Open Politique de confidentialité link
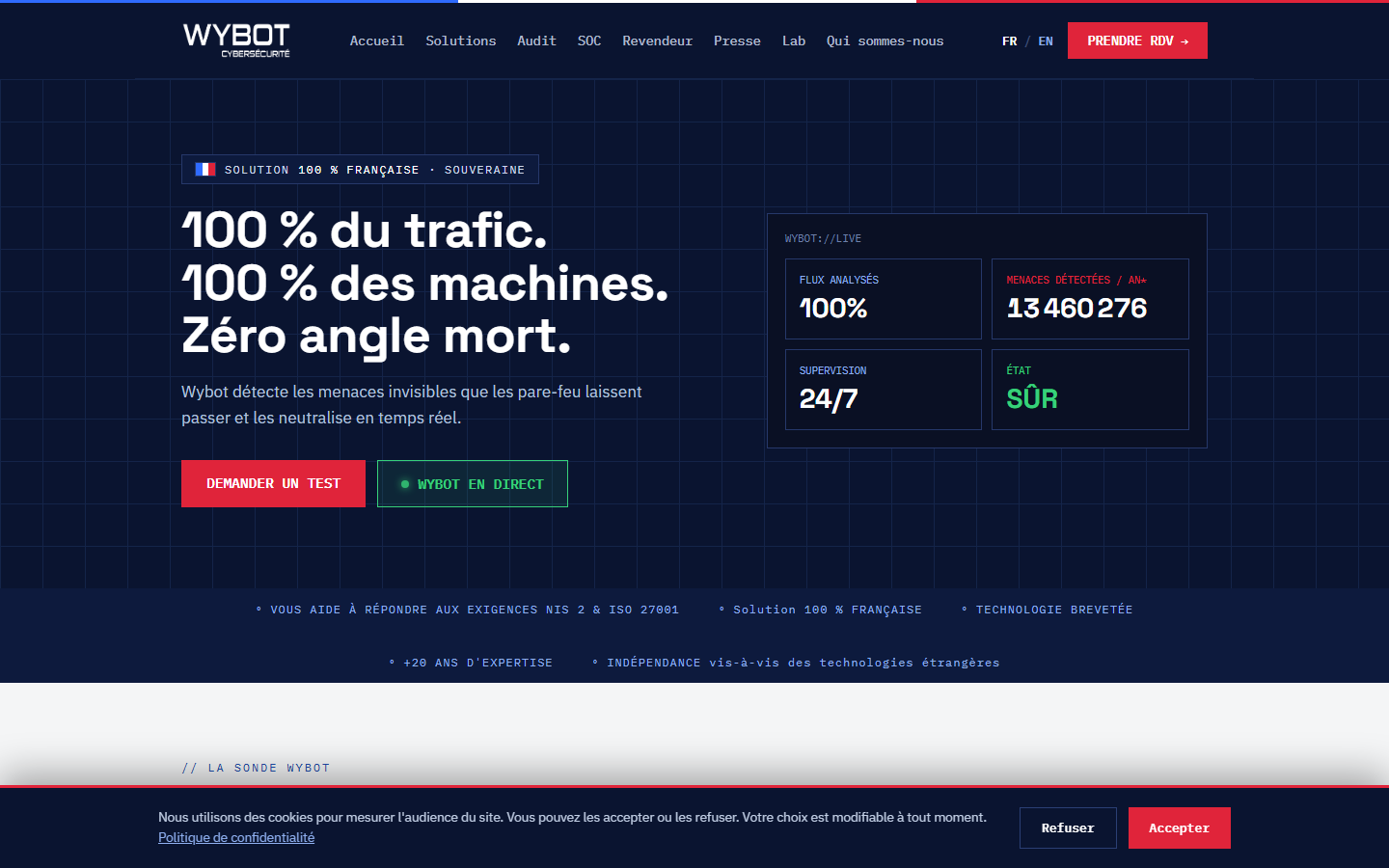 tap(236, 837)
